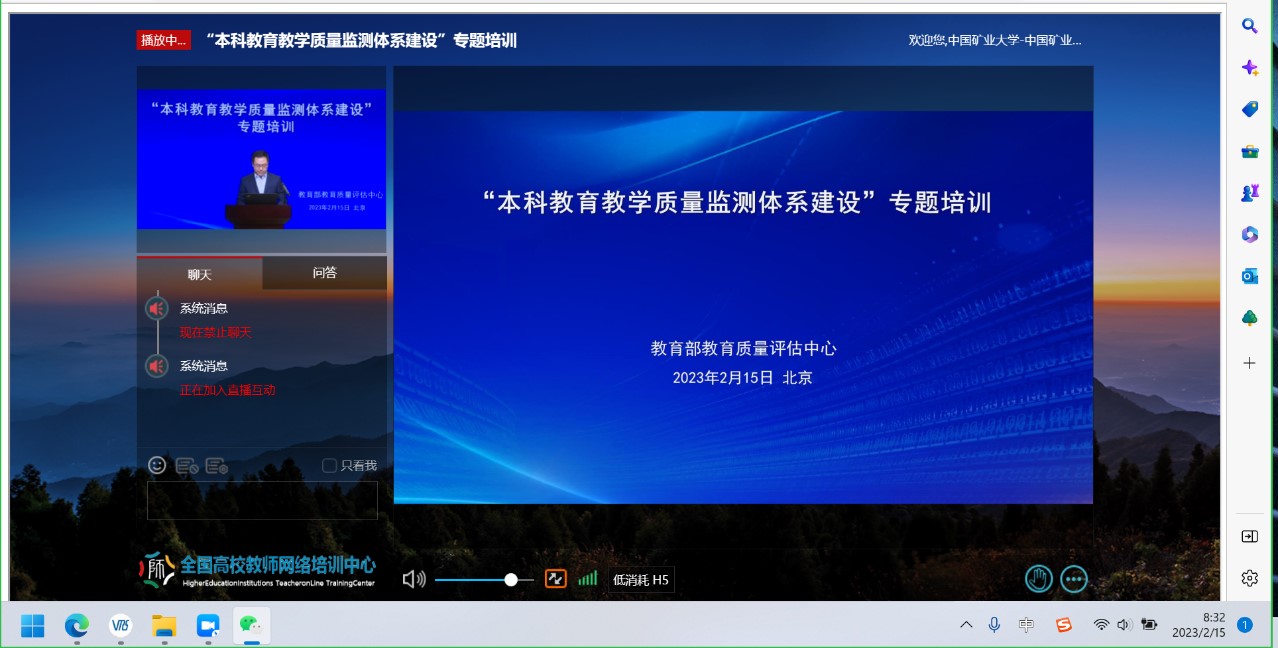
Task: Toggle the Chinese input mode indicator 中
Action: (x=1026, y=625)
